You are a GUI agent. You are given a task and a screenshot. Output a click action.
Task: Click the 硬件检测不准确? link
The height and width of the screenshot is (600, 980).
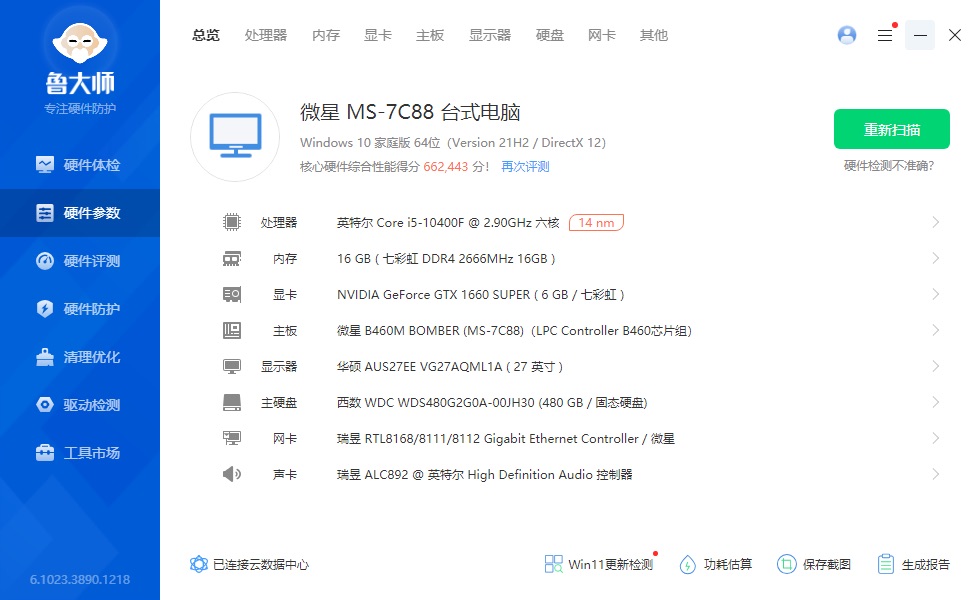point(889,166)
